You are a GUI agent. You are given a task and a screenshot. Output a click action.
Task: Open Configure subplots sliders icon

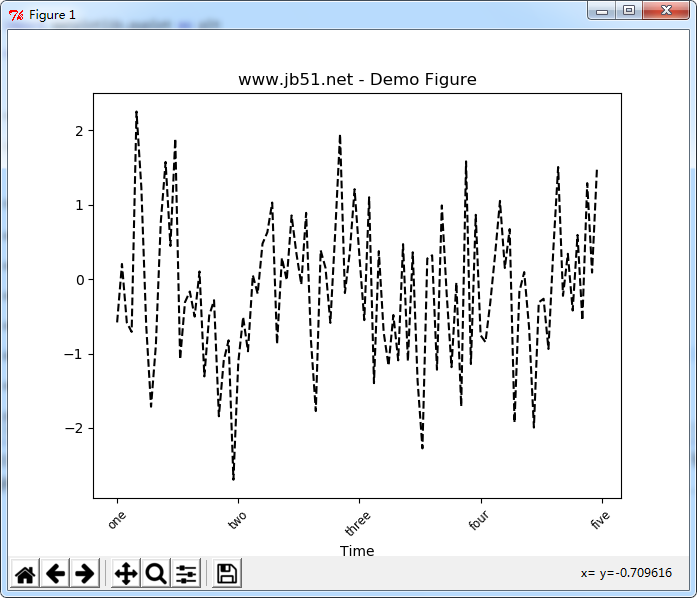pyautogui.click(x=185, y=573)
